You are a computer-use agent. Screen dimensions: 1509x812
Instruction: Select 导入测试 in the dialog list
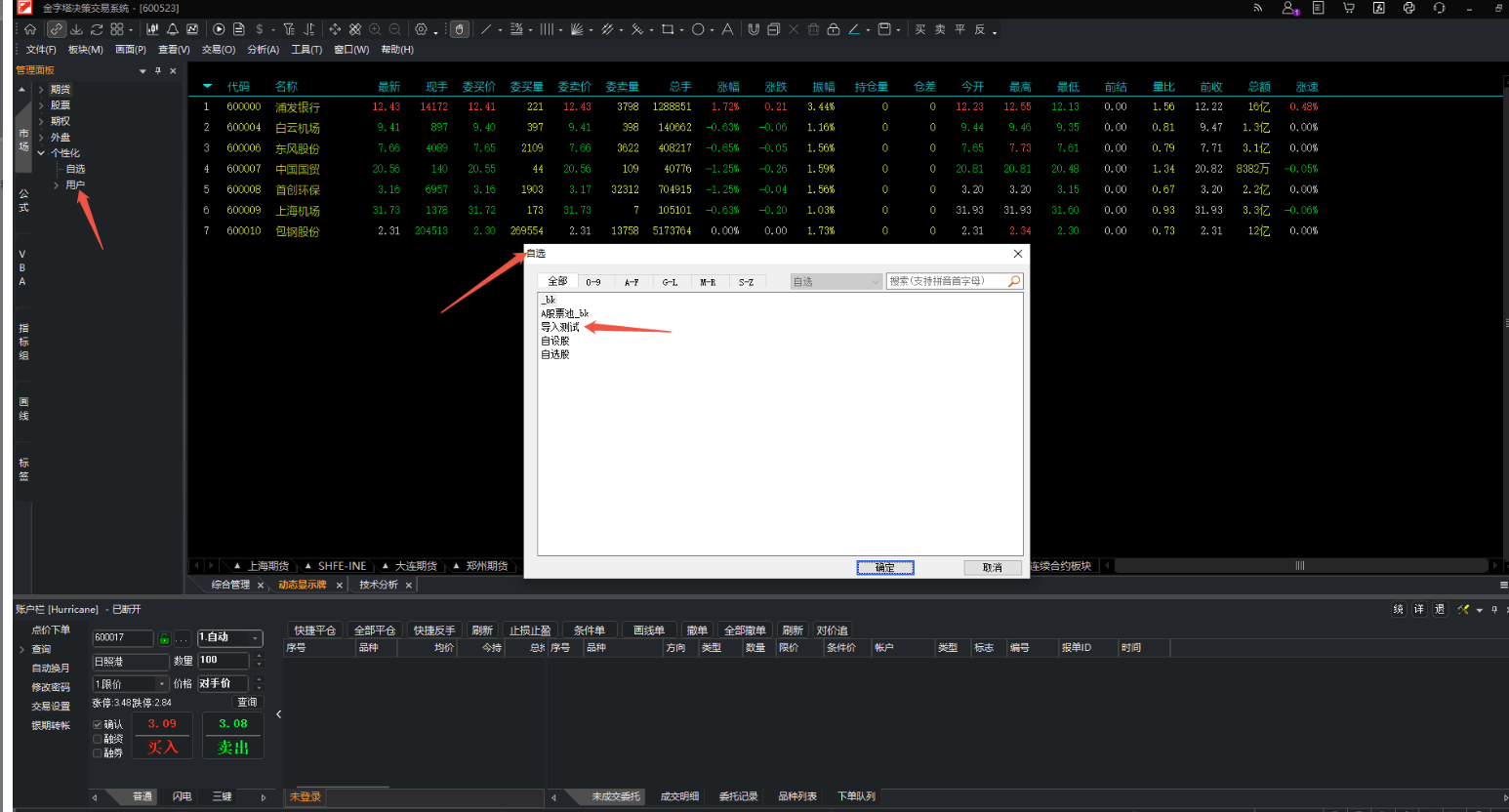click(x=560, y=328)
